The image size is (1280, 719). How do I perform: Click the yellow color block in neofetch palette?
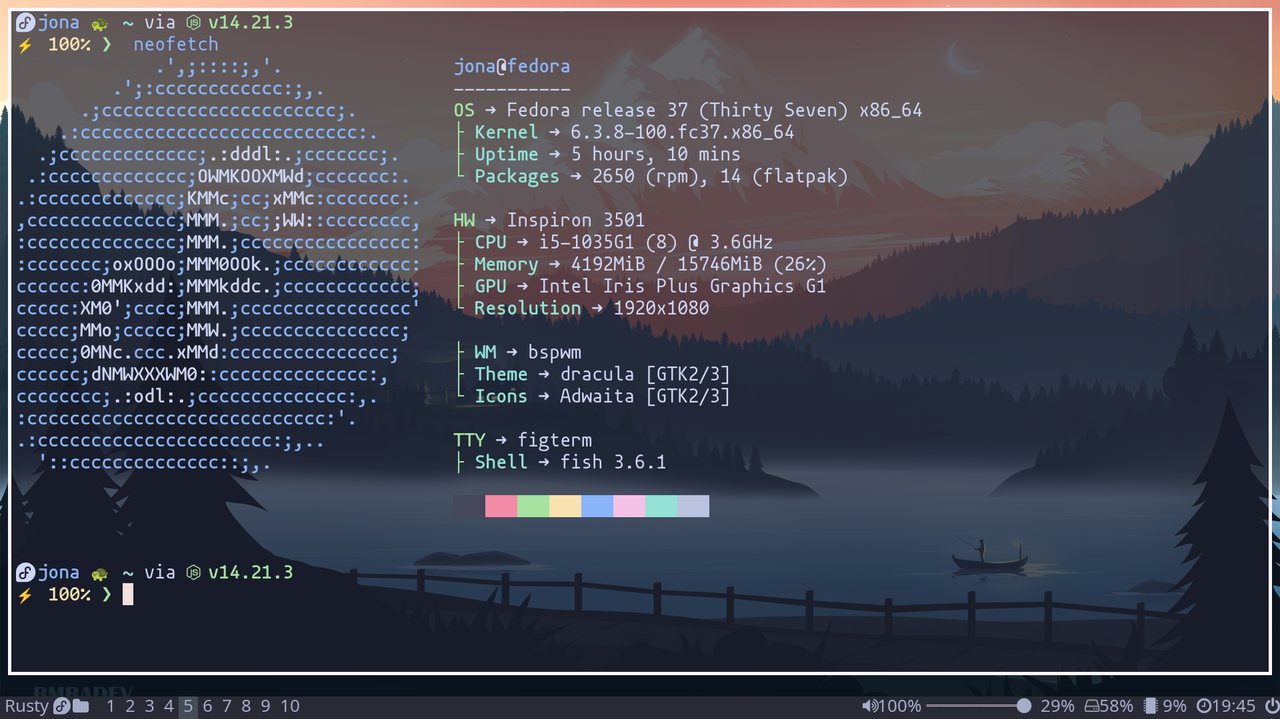tap(565, 506)
